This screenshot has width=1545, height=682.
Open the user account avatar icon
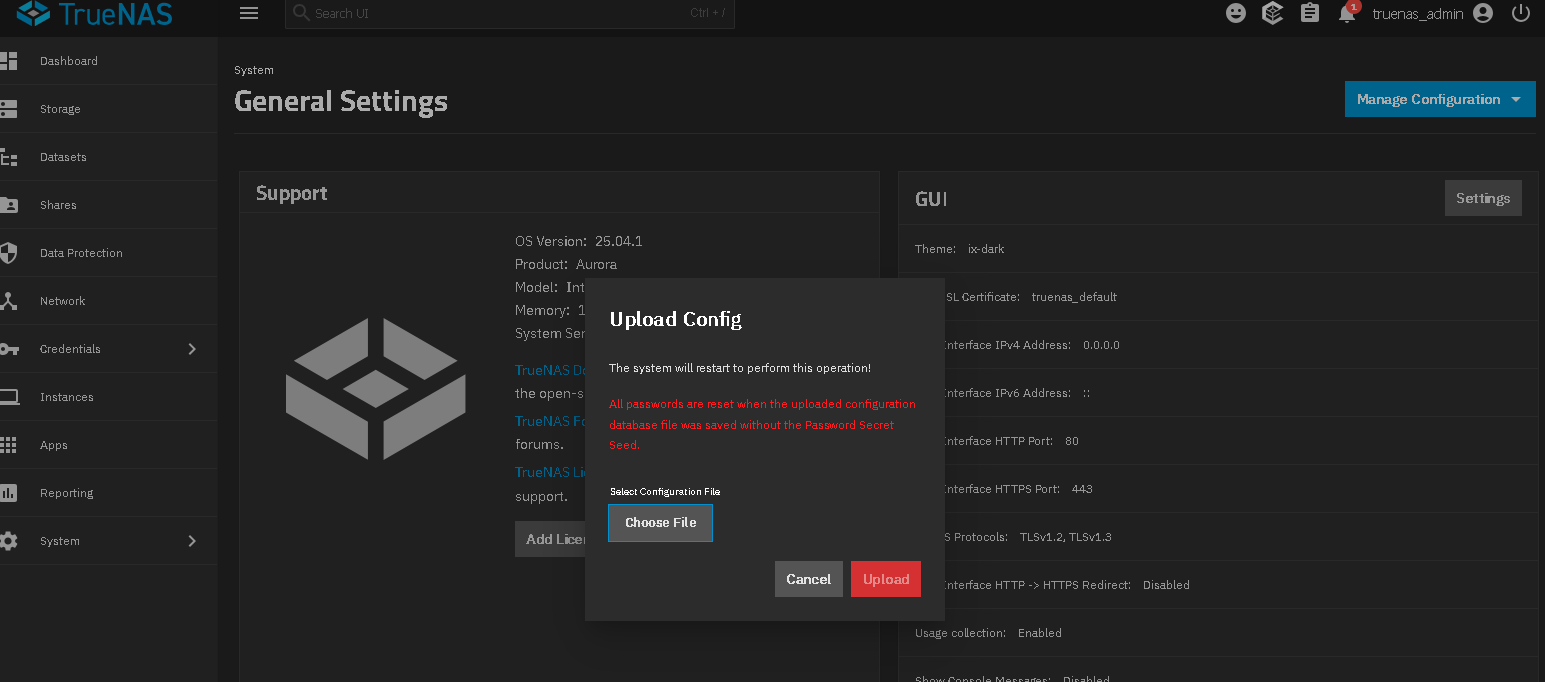[x=1483, y=14]
